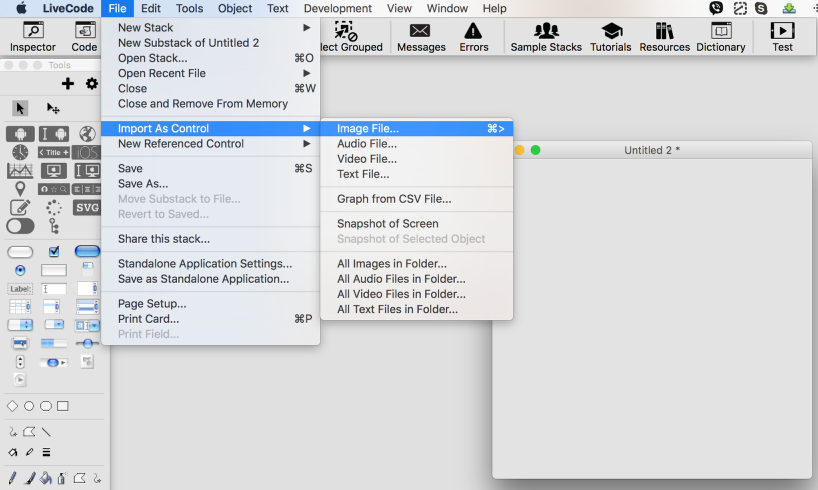Pick the Clock widget
This screenshot has height=490, width=818.
coord(20,152)
